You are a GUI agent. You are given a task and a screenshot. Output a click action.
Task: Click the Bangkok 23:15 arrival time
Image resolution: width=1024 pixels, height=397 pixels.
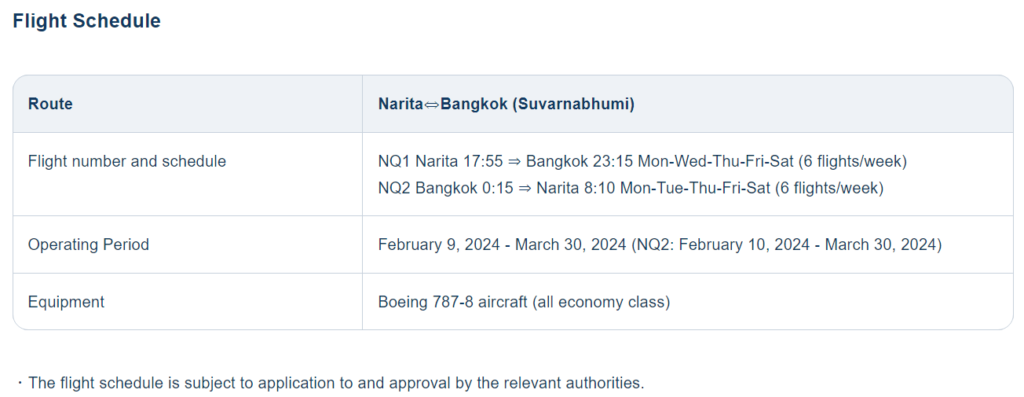pos(580,161)
